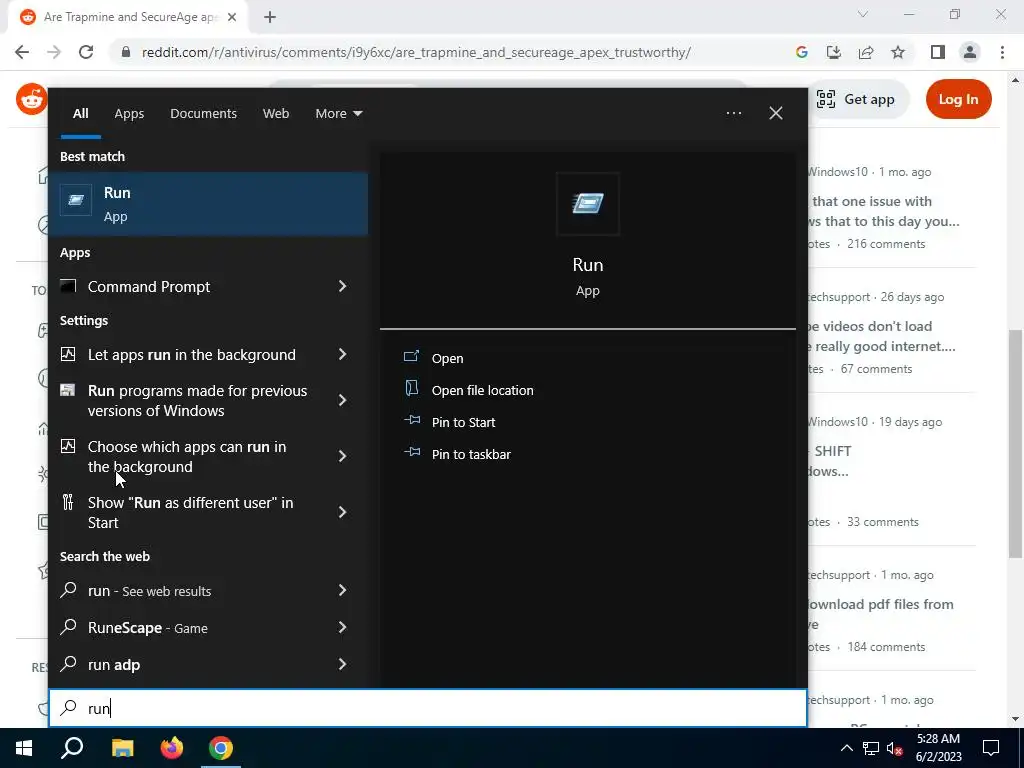Click the Chrome address bar URL
This screenshot has width=1024, height=768.
[416, 52]
